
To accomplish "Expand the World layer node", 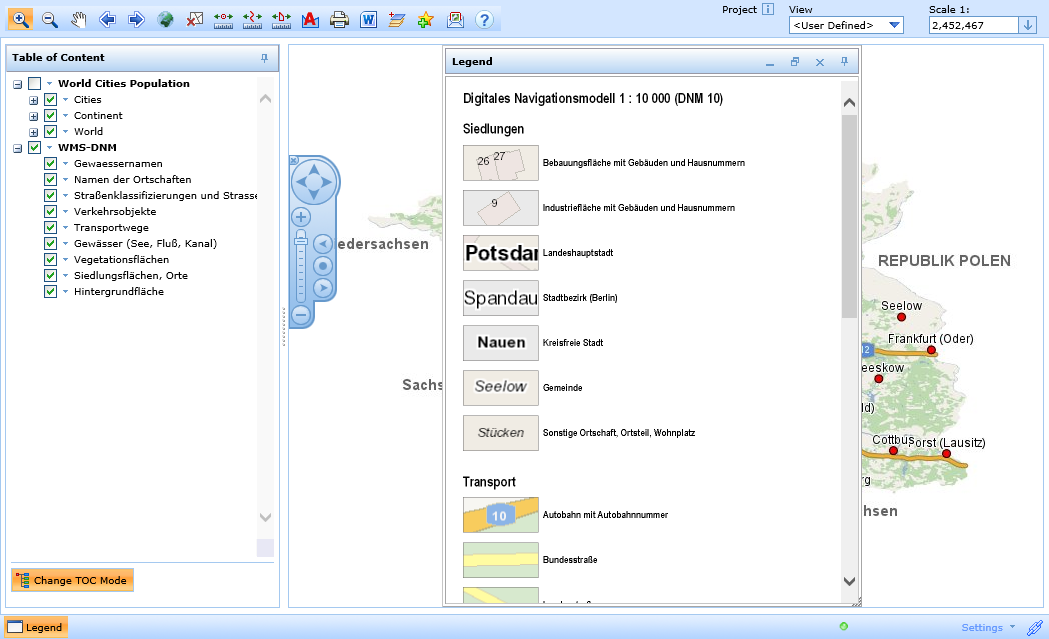I will pos(33,131).
